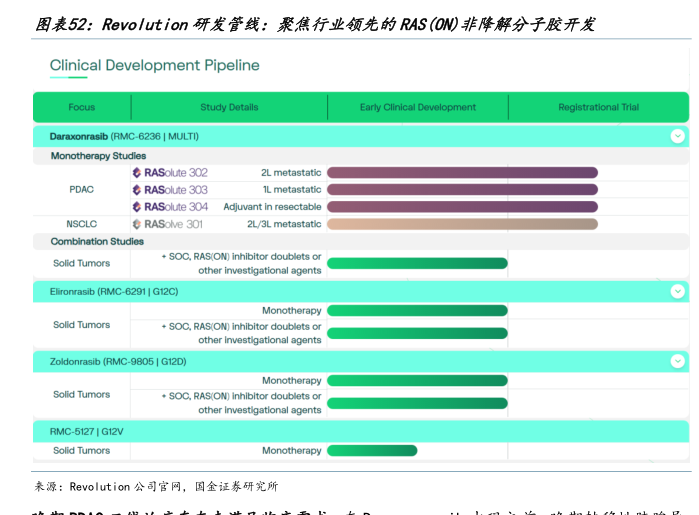The width and height of the screenshot is (699, 515).
Task: Click the RASolute 302 trial logo icon
Action: coord(137,173)
